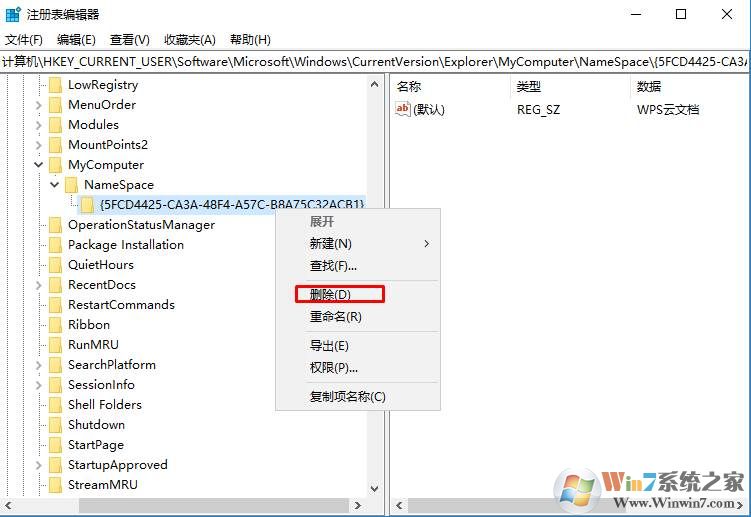Open the 编辑(E) menu
Image resolution: width=751 pixels, height=517 pixels.
pos(76,40)
